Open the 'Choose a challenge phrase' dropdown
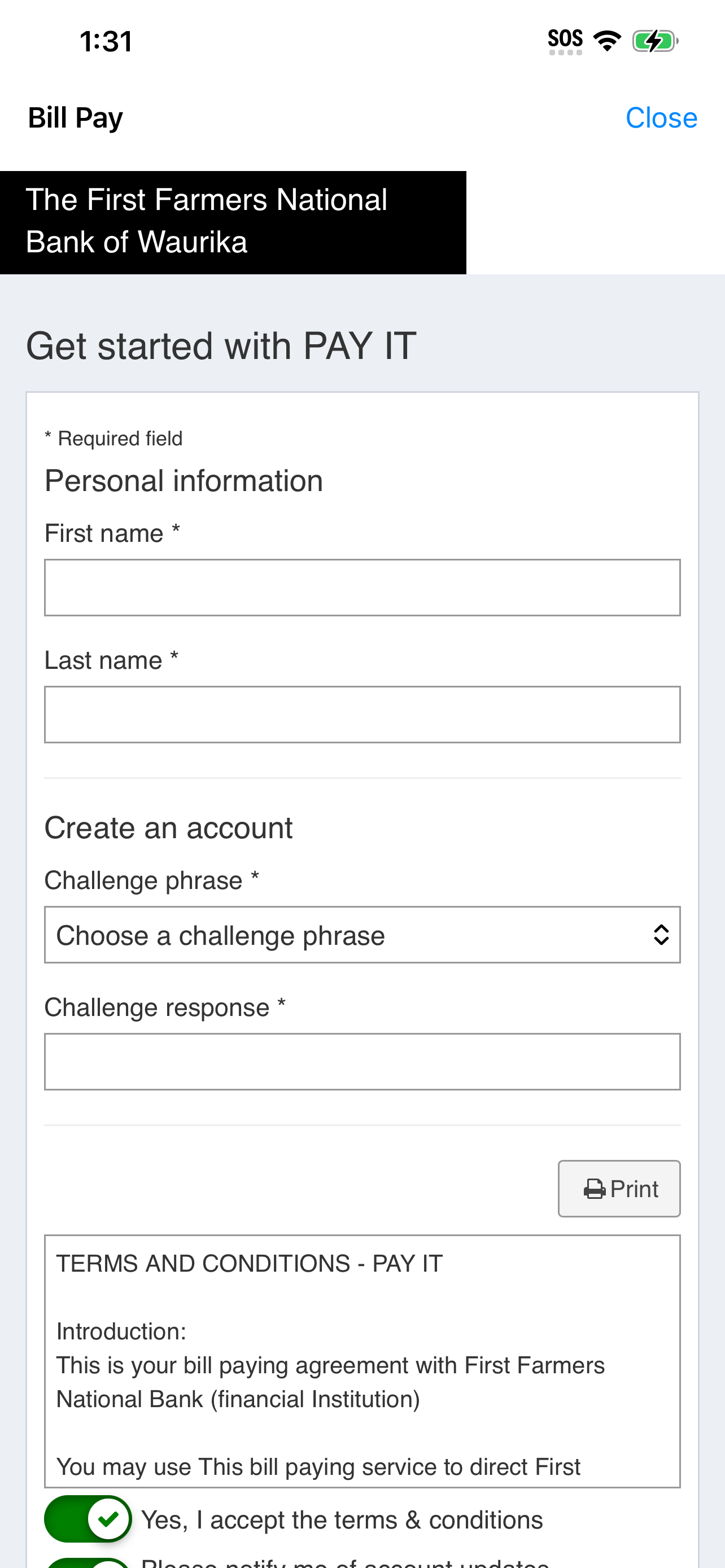 (x=362, y=935)
